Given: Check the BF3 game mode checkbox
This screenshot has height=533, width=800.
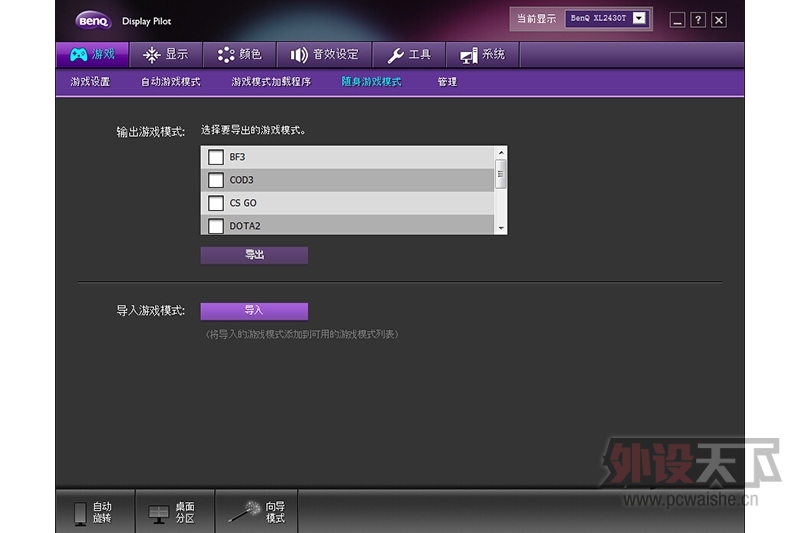Looking at the screenshot, I should pyautogui.click(x=215, y=157).
